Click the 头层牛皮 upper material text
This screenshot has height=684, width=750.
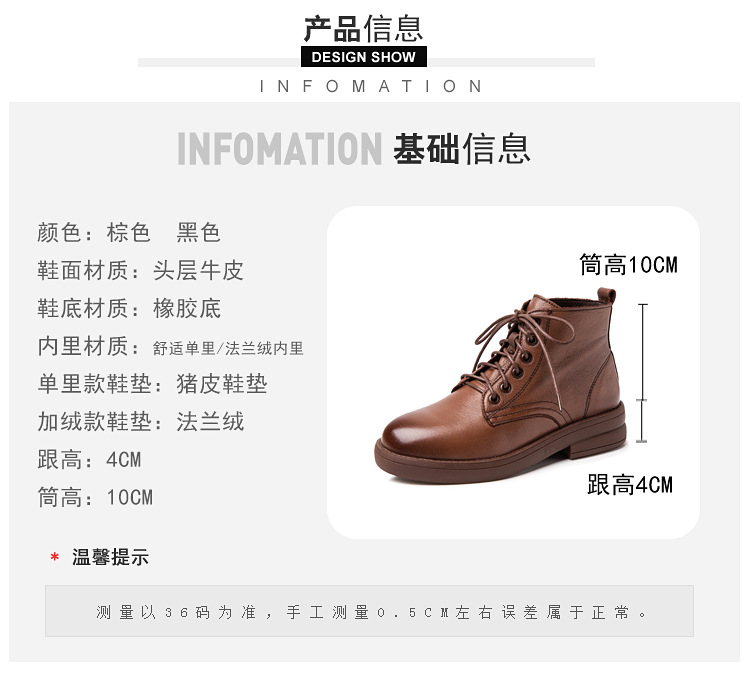click(x=199, y=271)
